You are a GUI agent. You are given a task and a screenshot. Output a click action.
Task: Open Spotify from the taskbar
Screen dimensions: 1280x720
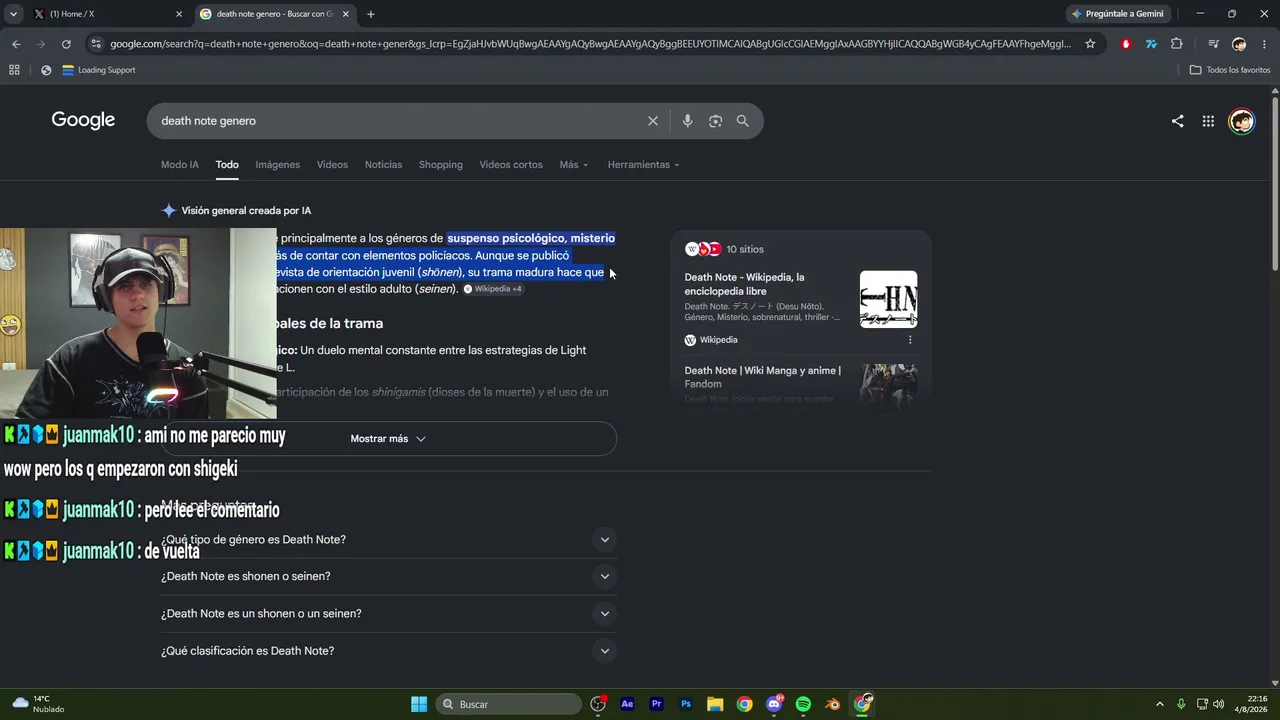click(x=803, y=704)
